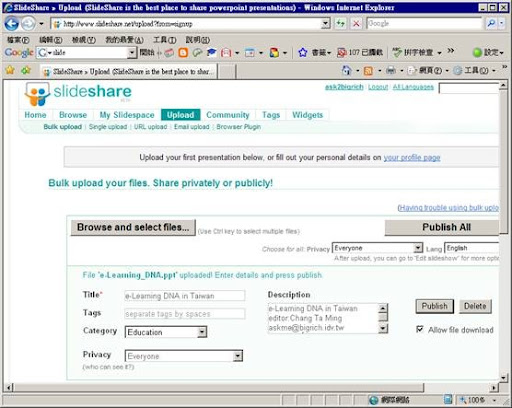The height and width of the screenshot is (408, 512).
Task: Expand the Google toolbar overflow chevron
Action: [x=451, y=51]
